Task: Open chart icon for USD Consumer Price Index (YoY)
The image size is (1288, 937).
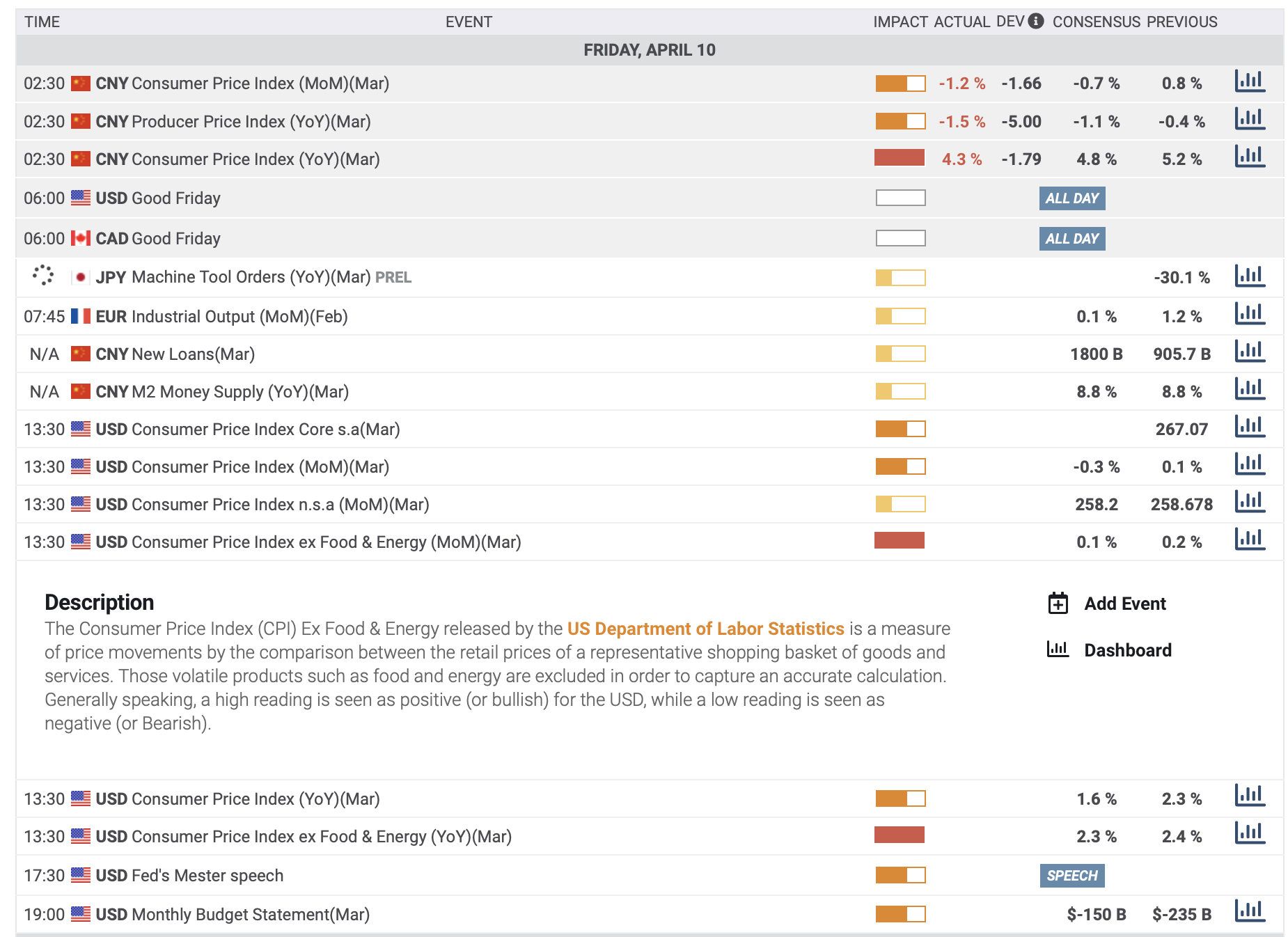Action: 1249,796
